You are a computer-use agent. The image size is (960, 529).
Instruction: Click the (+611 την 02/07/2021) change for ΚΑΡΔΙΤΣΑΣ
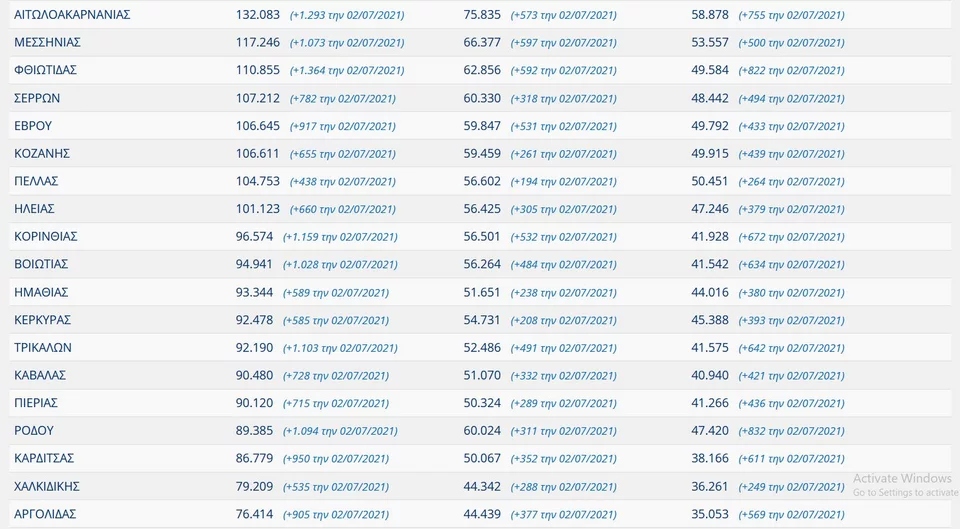pyautogui.click(x=791, y=459)
